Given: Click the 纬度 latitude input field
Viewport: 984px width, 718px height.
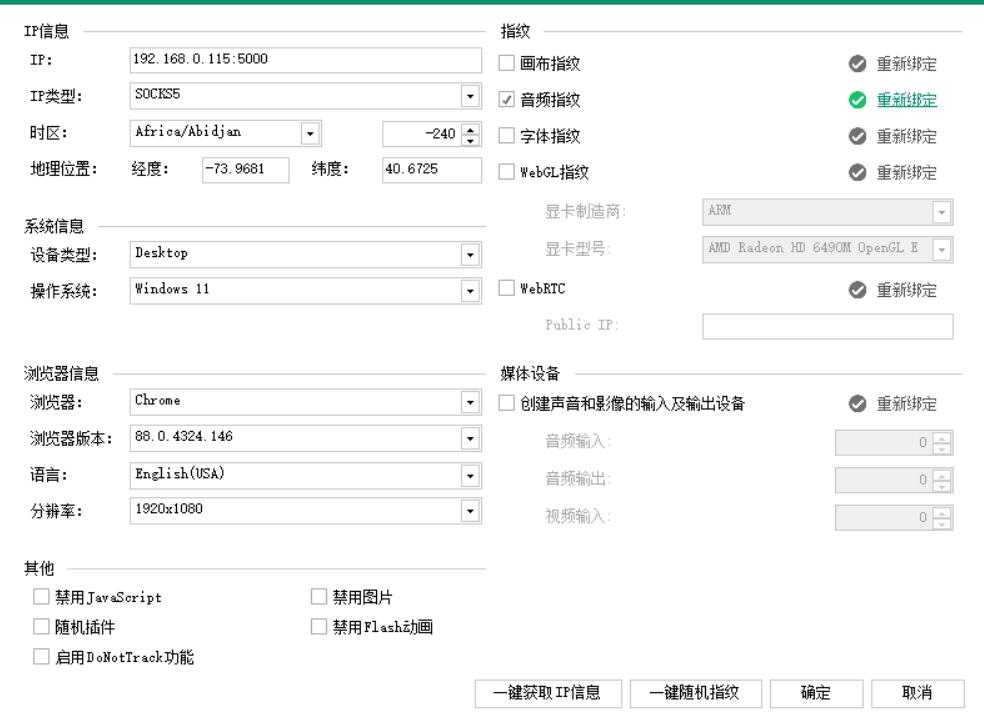Looking at the screenshot, I should click(432, 169).
